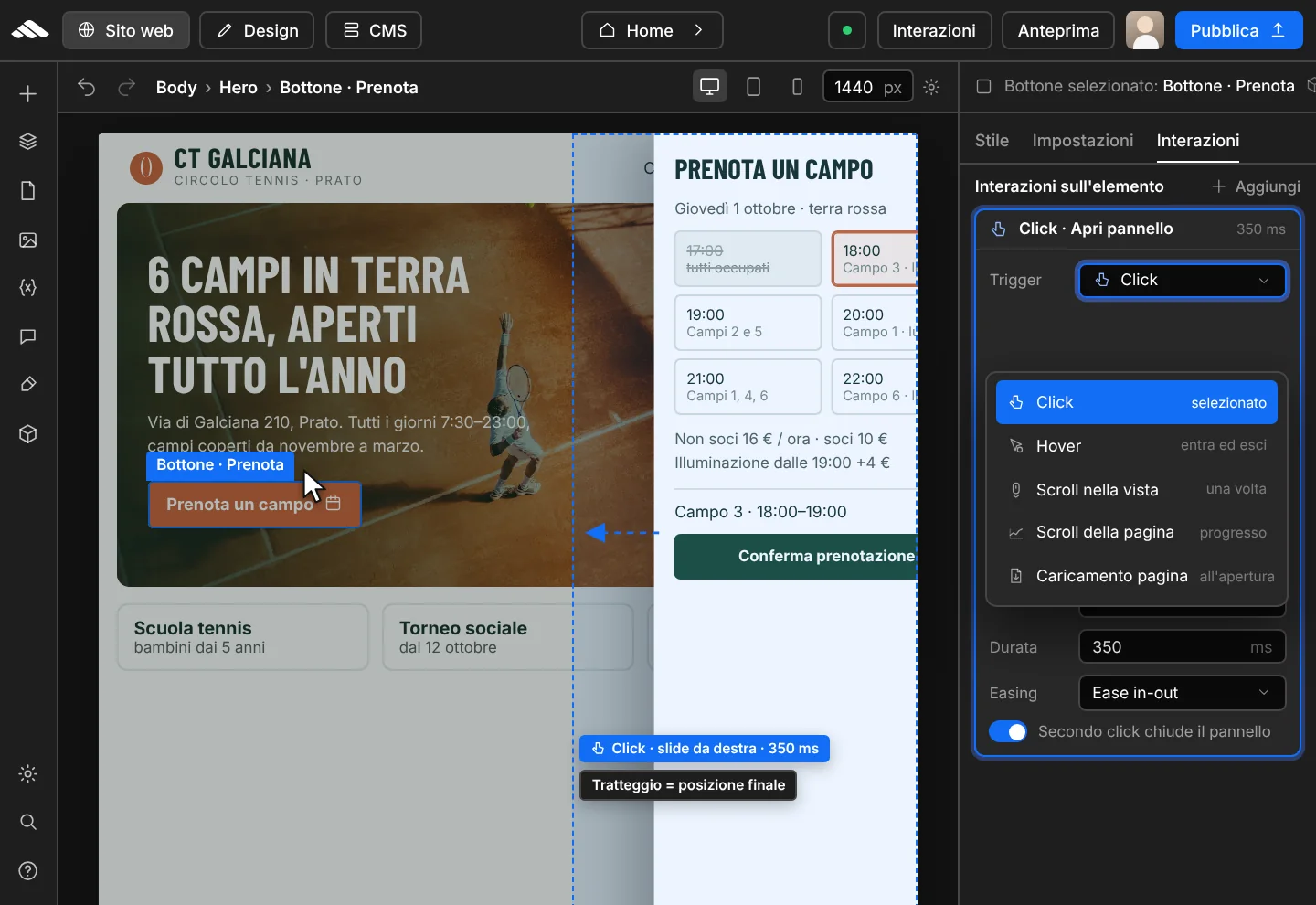Open editor settings from the sidebar gear
Viewport: 1316px width, 905px height.
28,774
